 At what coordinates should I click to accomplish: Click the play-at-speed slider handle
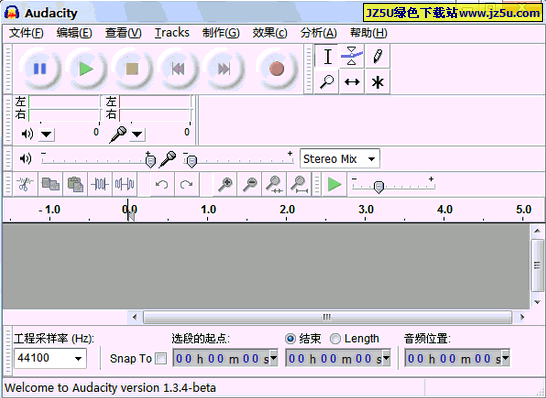(x=379, y=187)
